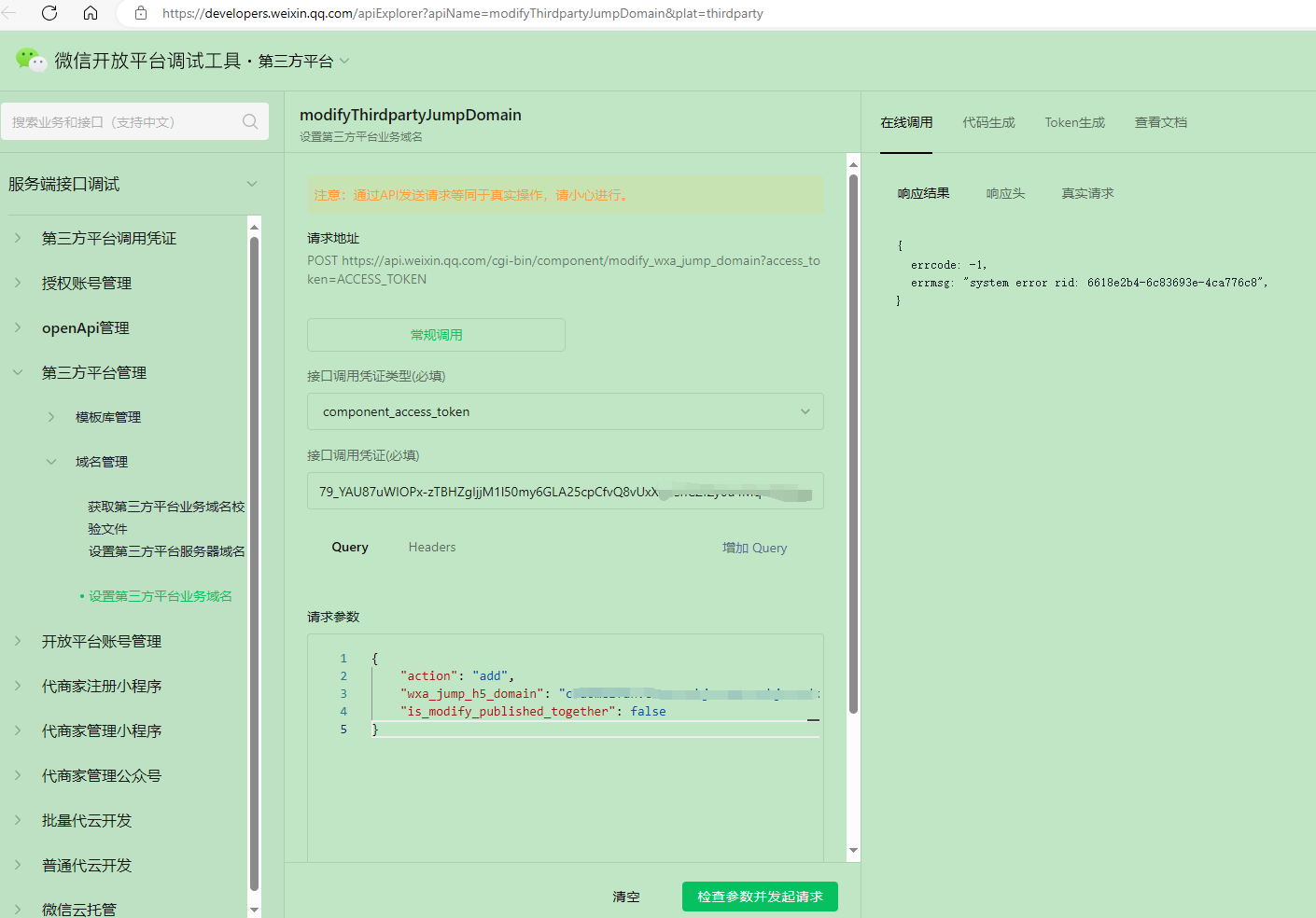The image size is (1316, 918).
Task: Click the browser back arrow
Action: [9, 13]
